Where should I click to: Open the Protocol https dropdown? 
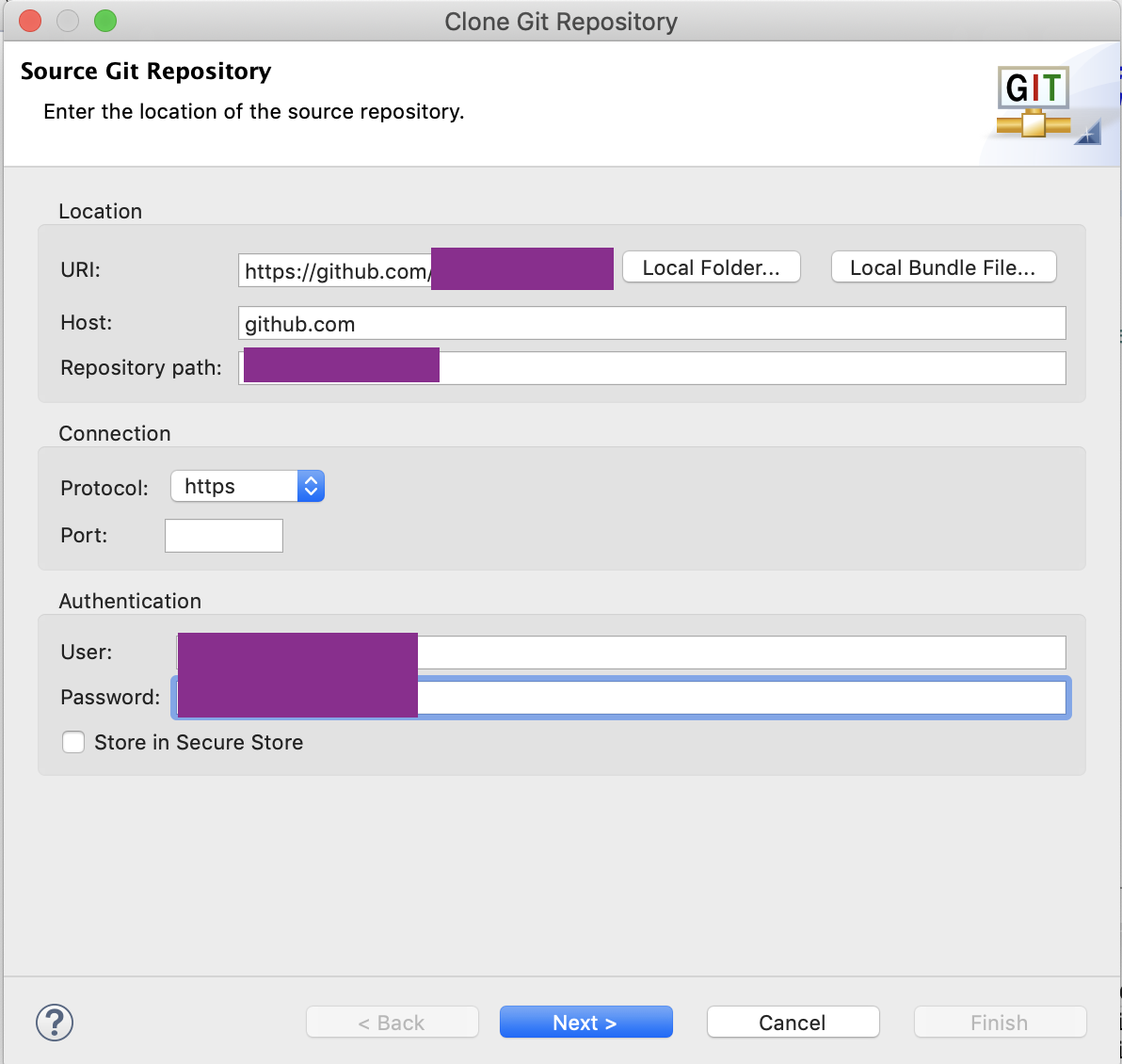pyautogui.click(x=248, y=487)
